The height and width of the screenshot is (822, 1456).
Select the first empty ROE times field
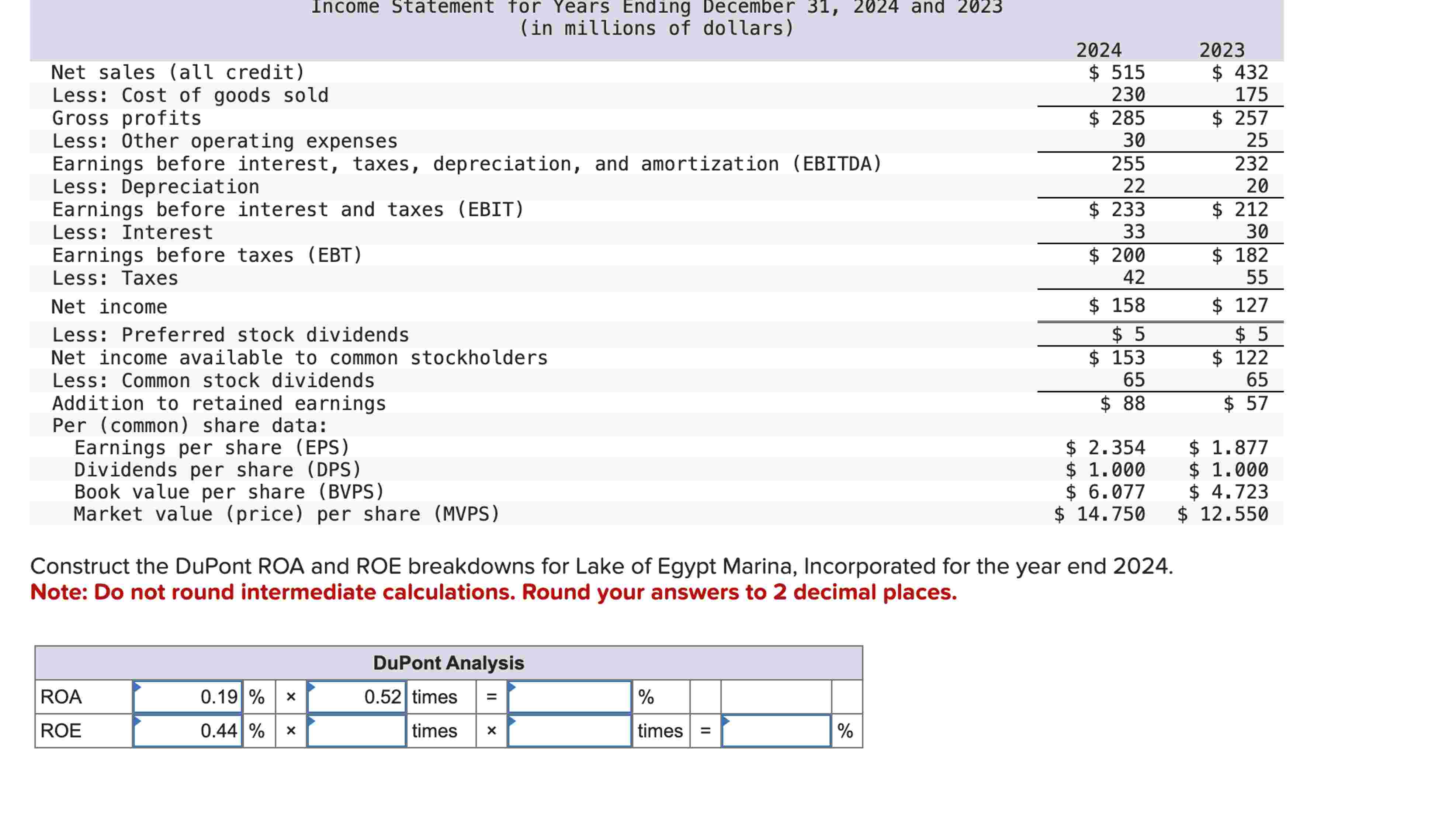(x=356, y=731)
